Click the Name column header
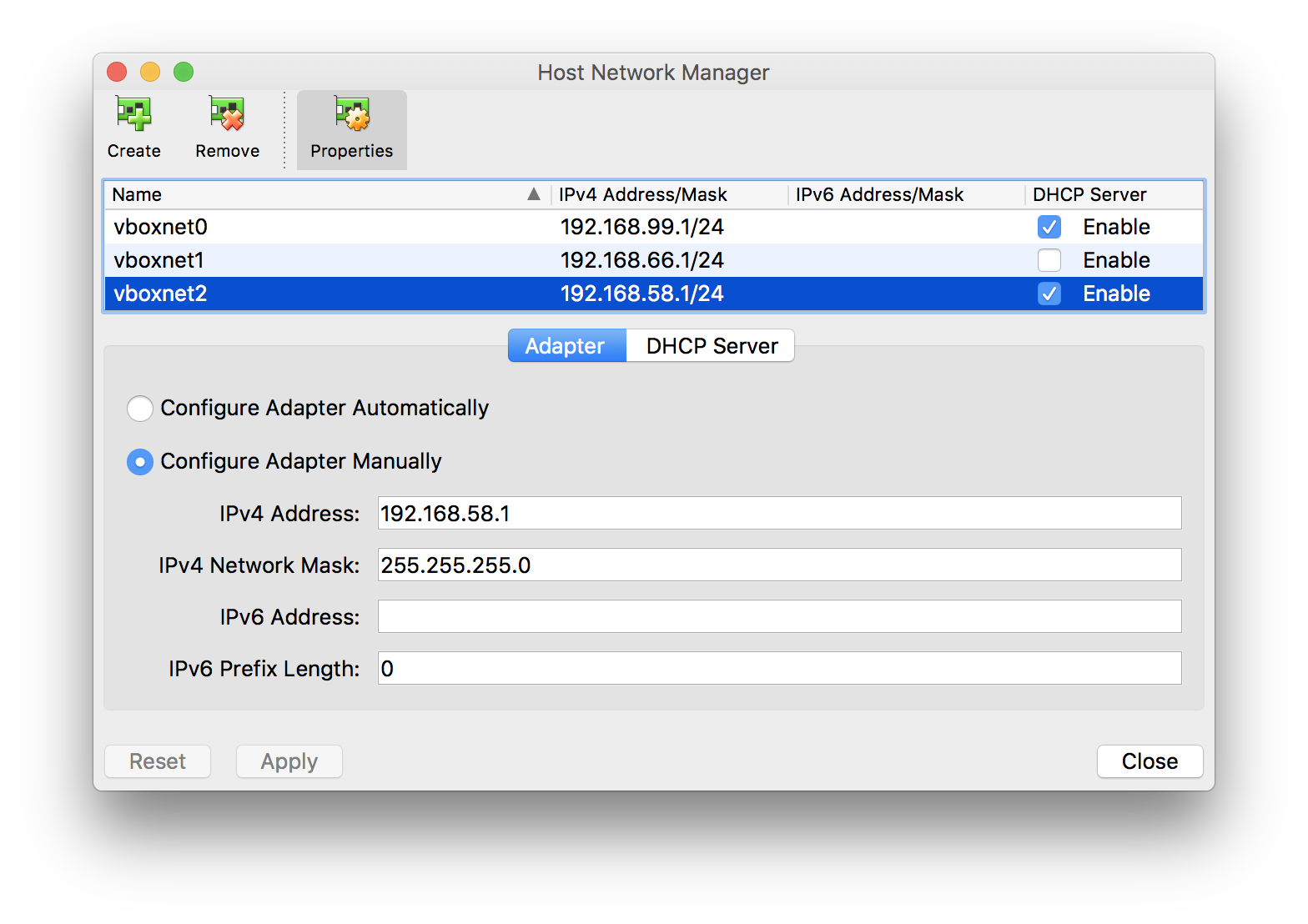1308x924 pixels. click(x=328, y=194)
